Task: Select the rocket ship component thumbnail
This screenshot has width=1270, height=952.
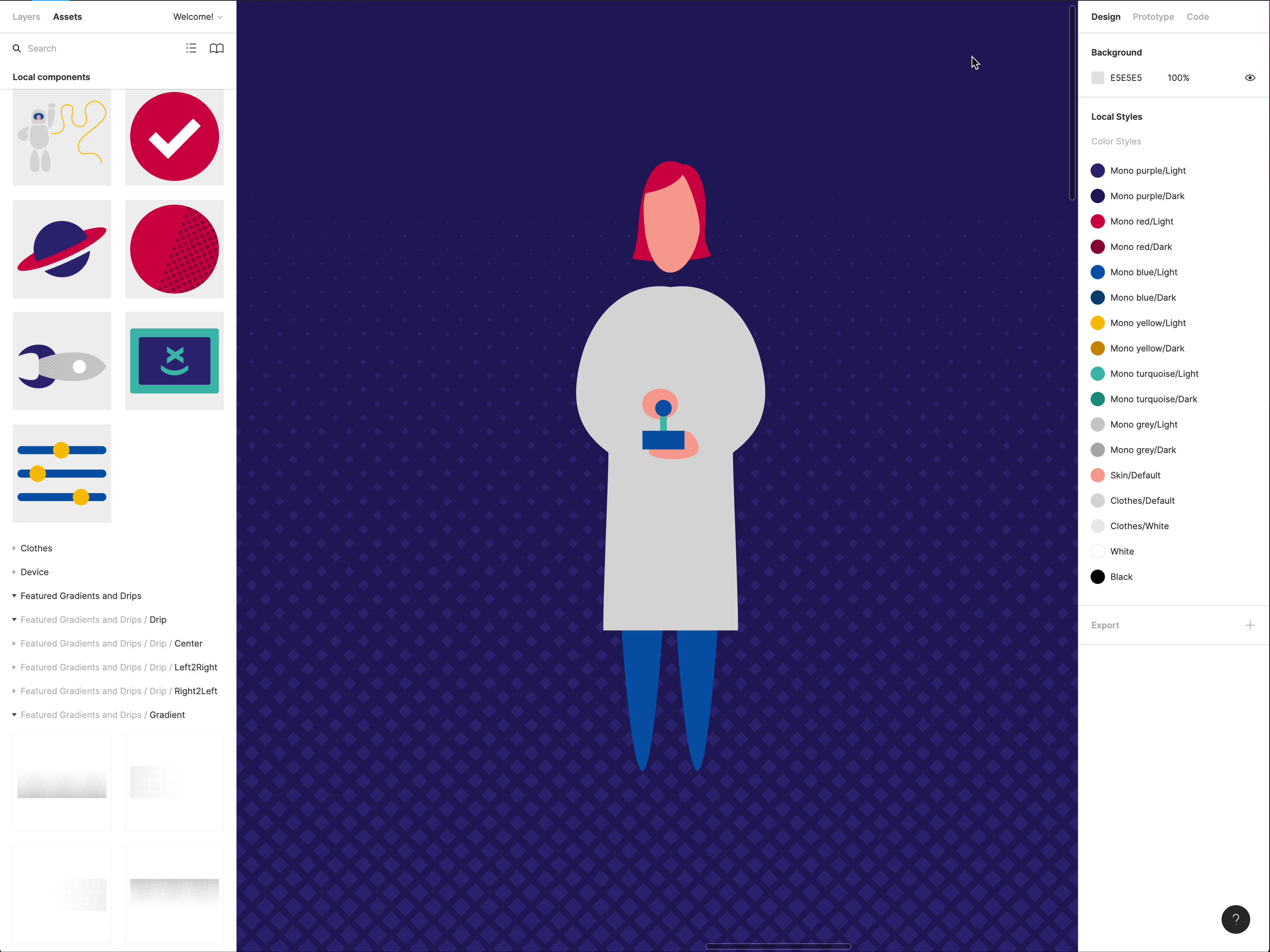Action: (x=62, y=361)
